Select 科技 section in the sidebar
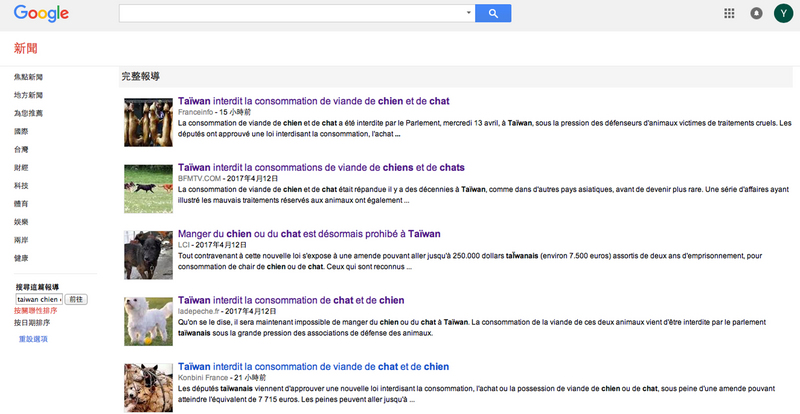Image resolution: width=800 pixels, height=414 pixels. click(x=21, y=186)
